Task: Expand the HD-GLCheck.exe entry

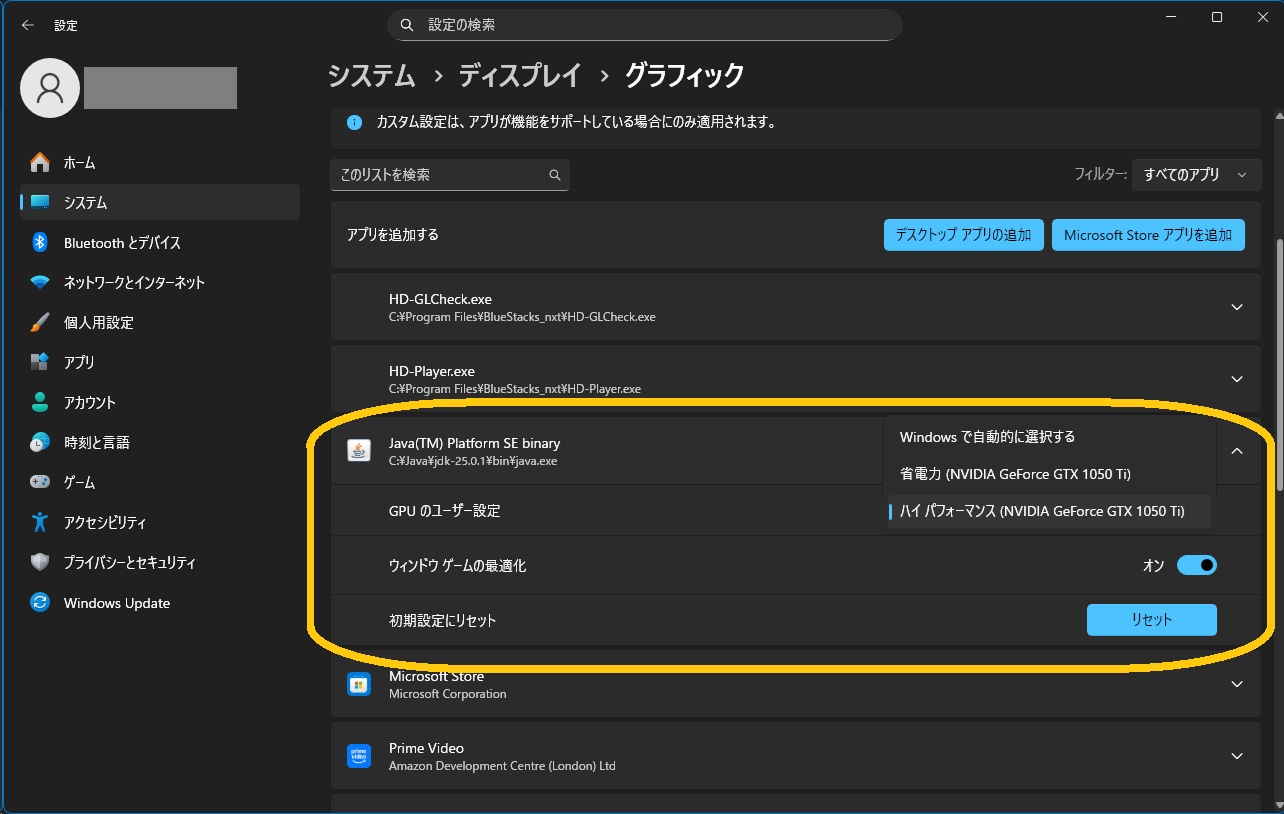Action: pyautogui.click(x=1236, y=307)
